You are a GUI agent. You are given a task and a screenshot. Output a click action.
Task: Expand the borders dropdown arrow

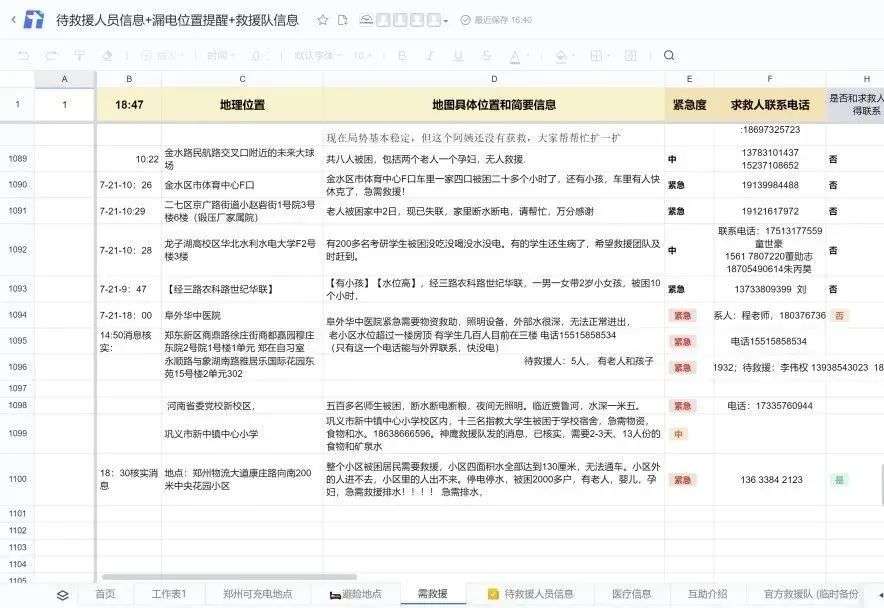(607, 56)
